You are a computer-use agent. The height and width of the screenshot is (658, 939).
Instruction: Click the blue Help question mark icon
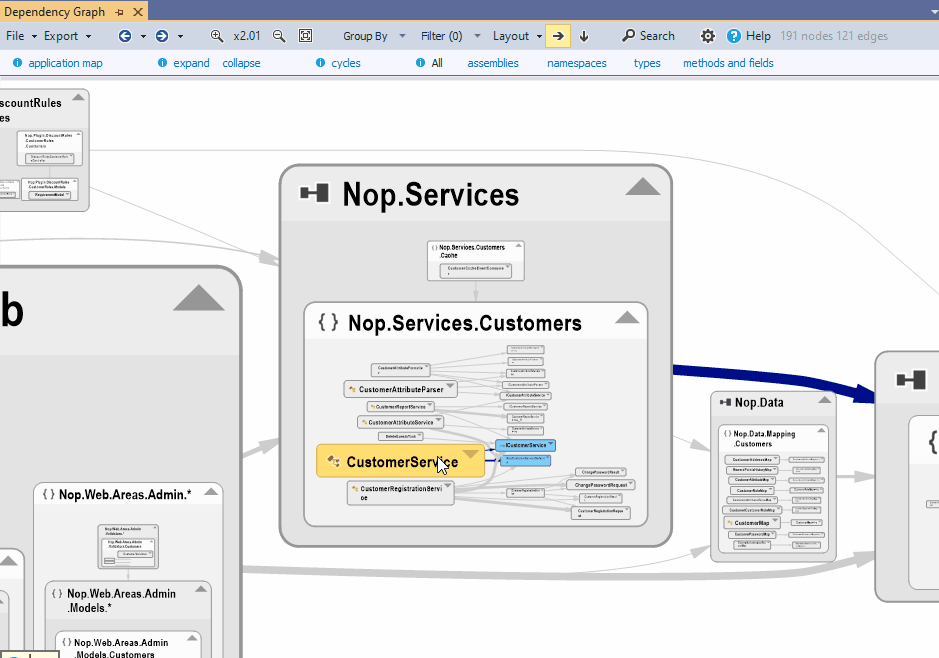pos(734,36)
